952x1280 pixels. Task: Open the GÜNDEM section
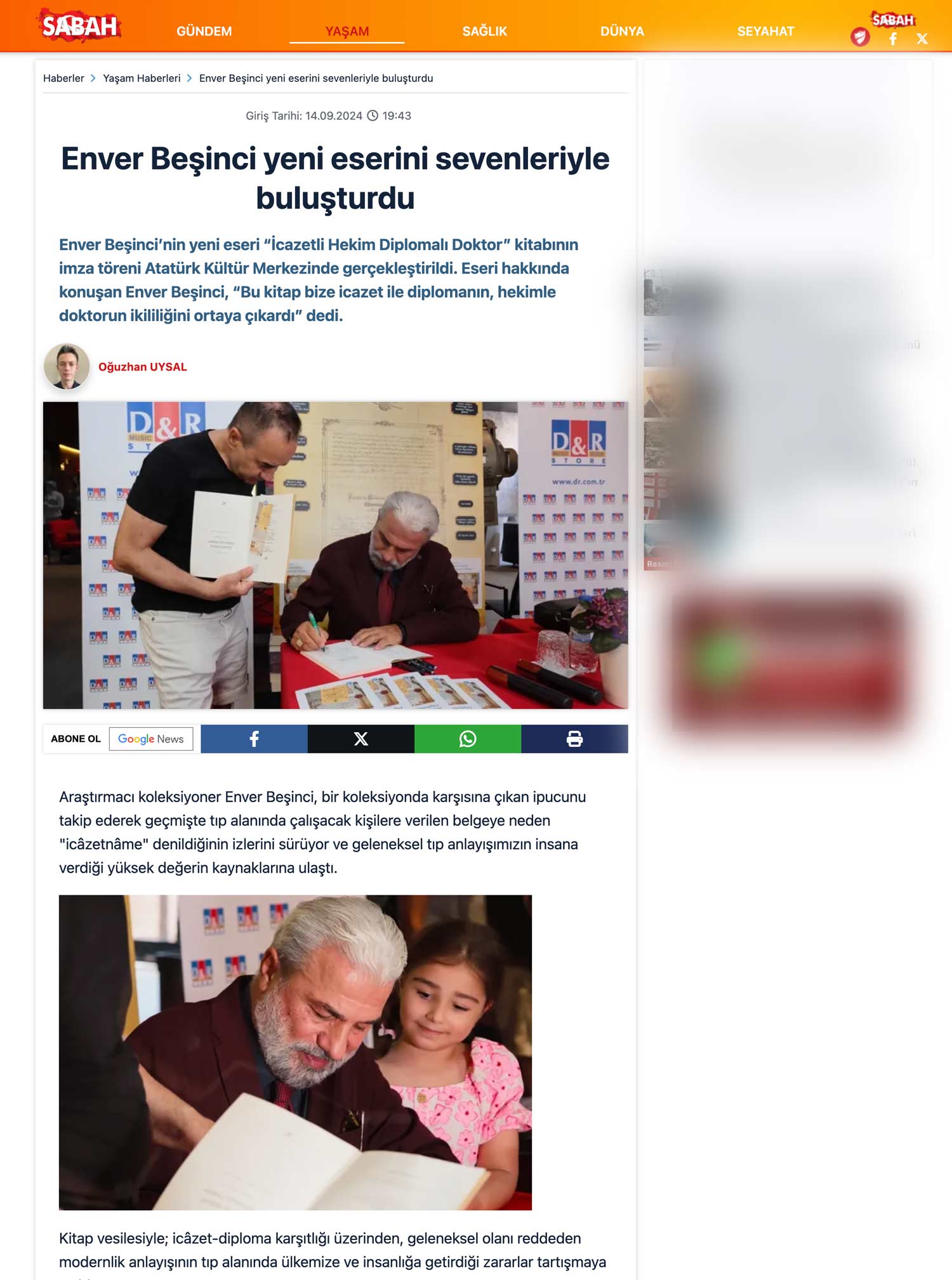[204, 31]
